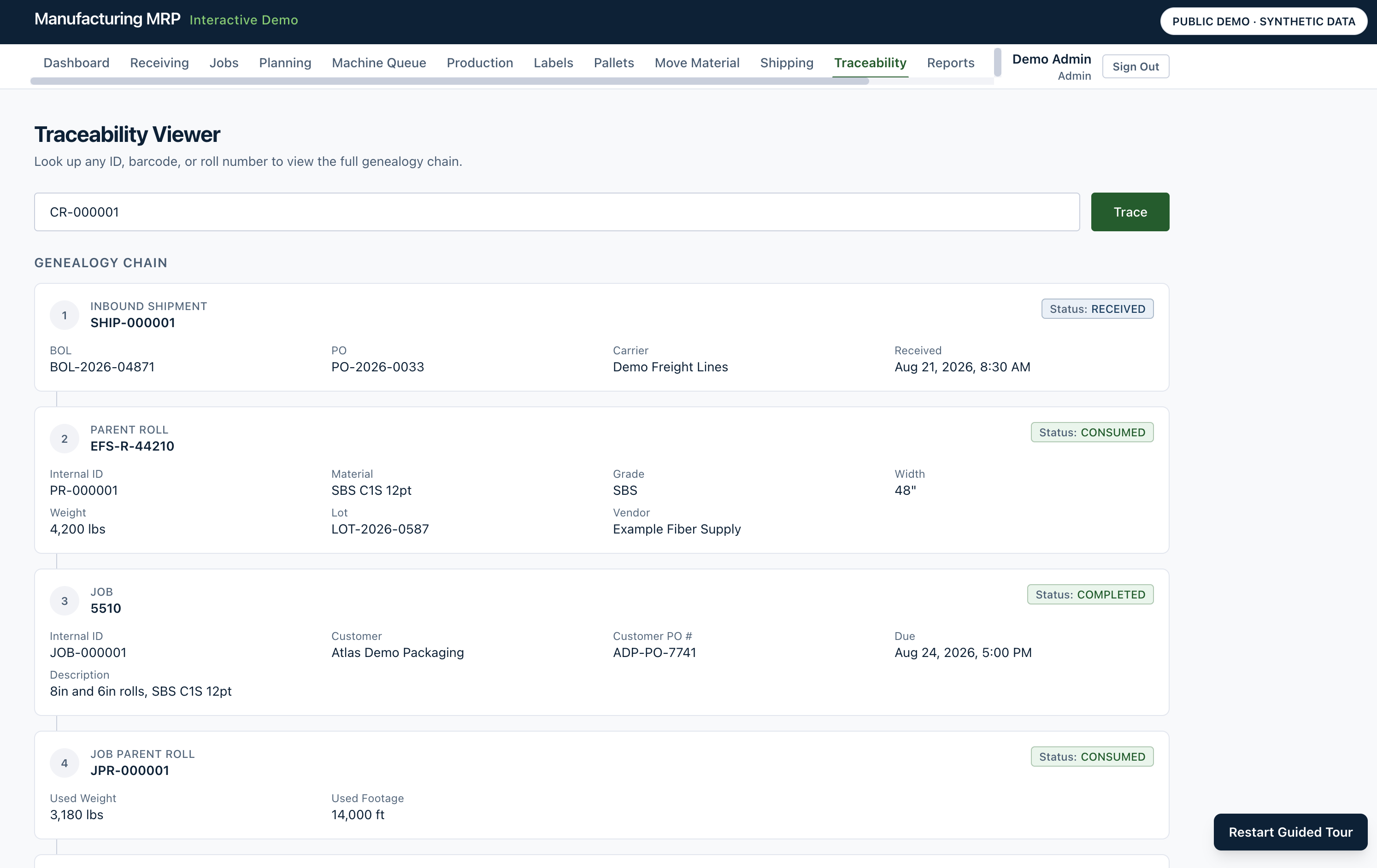The image size is (1377, 868).
Task: Click the Status: RECEIVED badge
Action: (1097, 309)
